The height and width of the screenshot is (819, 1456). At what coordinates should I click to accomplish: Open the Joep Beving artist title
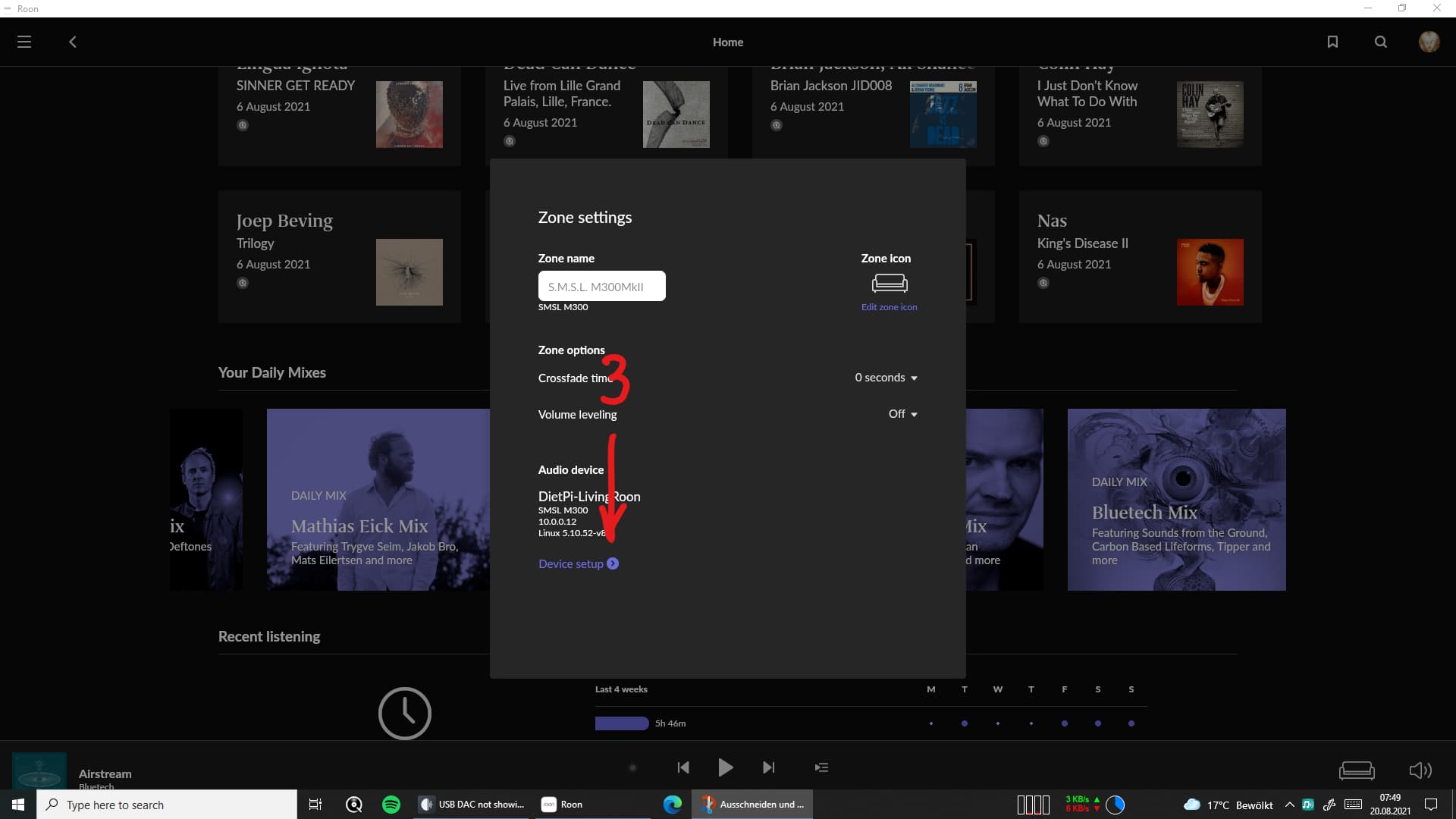(284, 221)
